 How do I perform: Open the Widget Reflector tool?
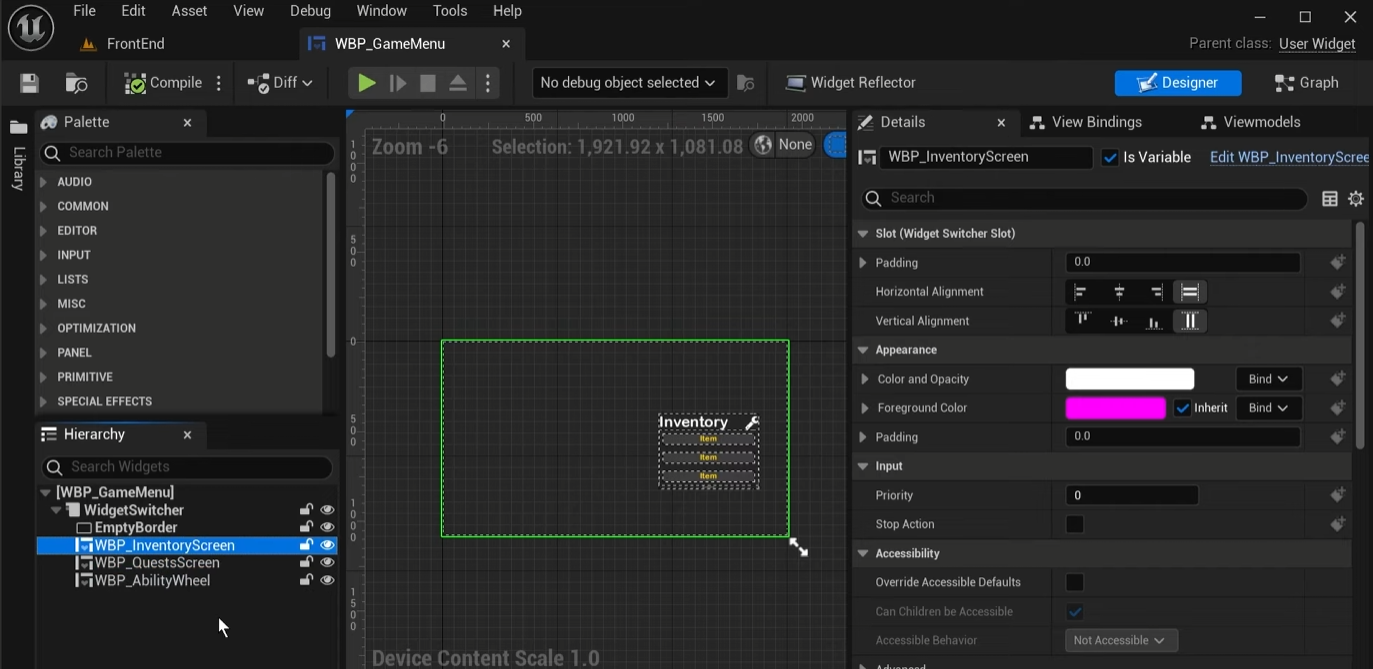851,83
